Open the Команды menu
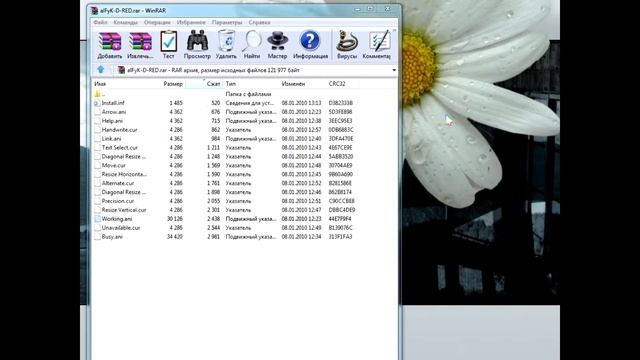This screenshot has width=640, height=360. pyautogui.click(x=126, y=22)
